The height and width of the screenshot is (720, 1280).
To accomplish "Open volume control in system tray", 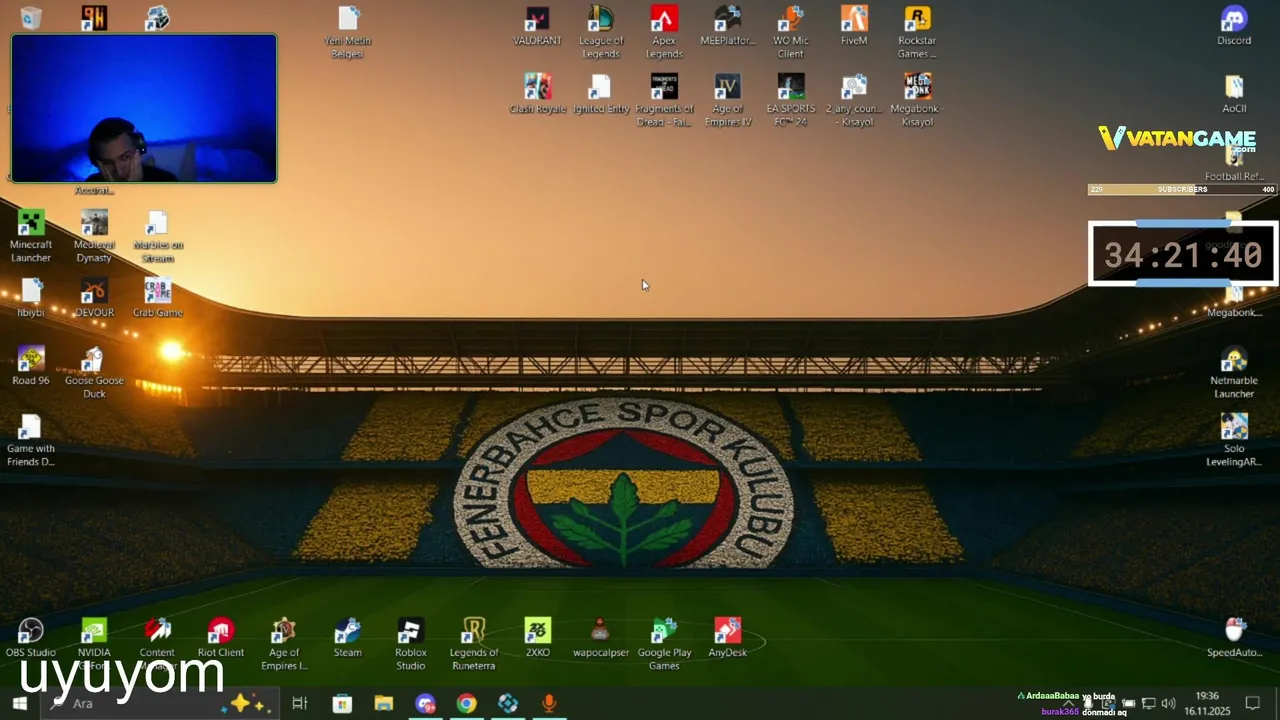I will coord(1168,704).
